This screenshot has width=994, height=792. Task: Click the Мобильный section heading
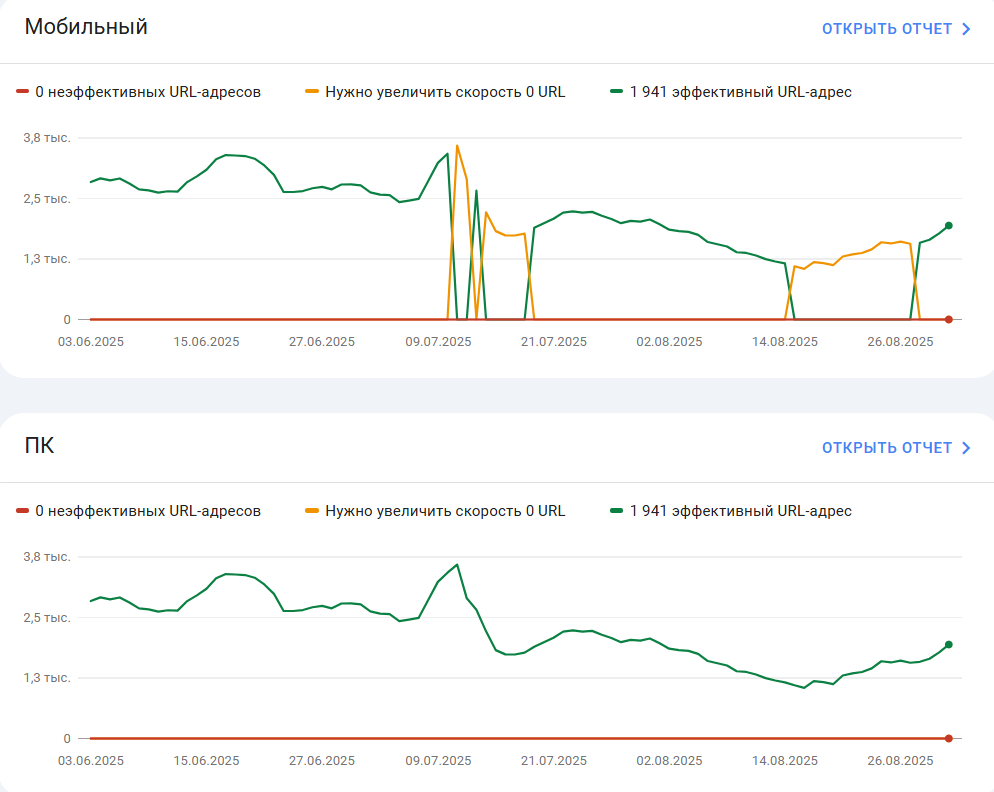[x=86, y=27]
